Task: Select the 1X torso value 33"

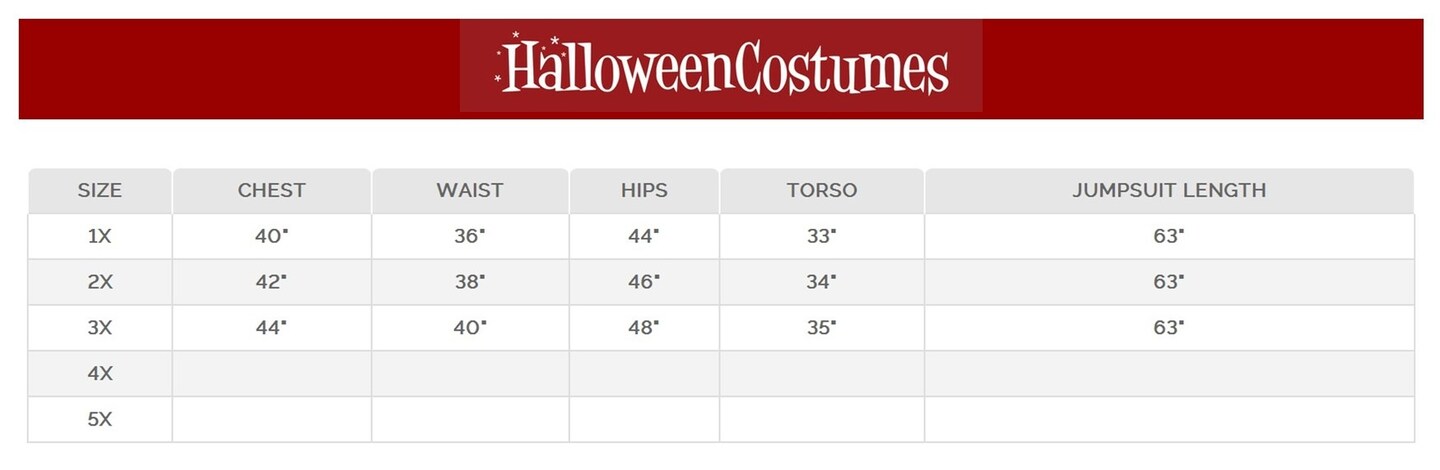Action: (x=821, y=237)
